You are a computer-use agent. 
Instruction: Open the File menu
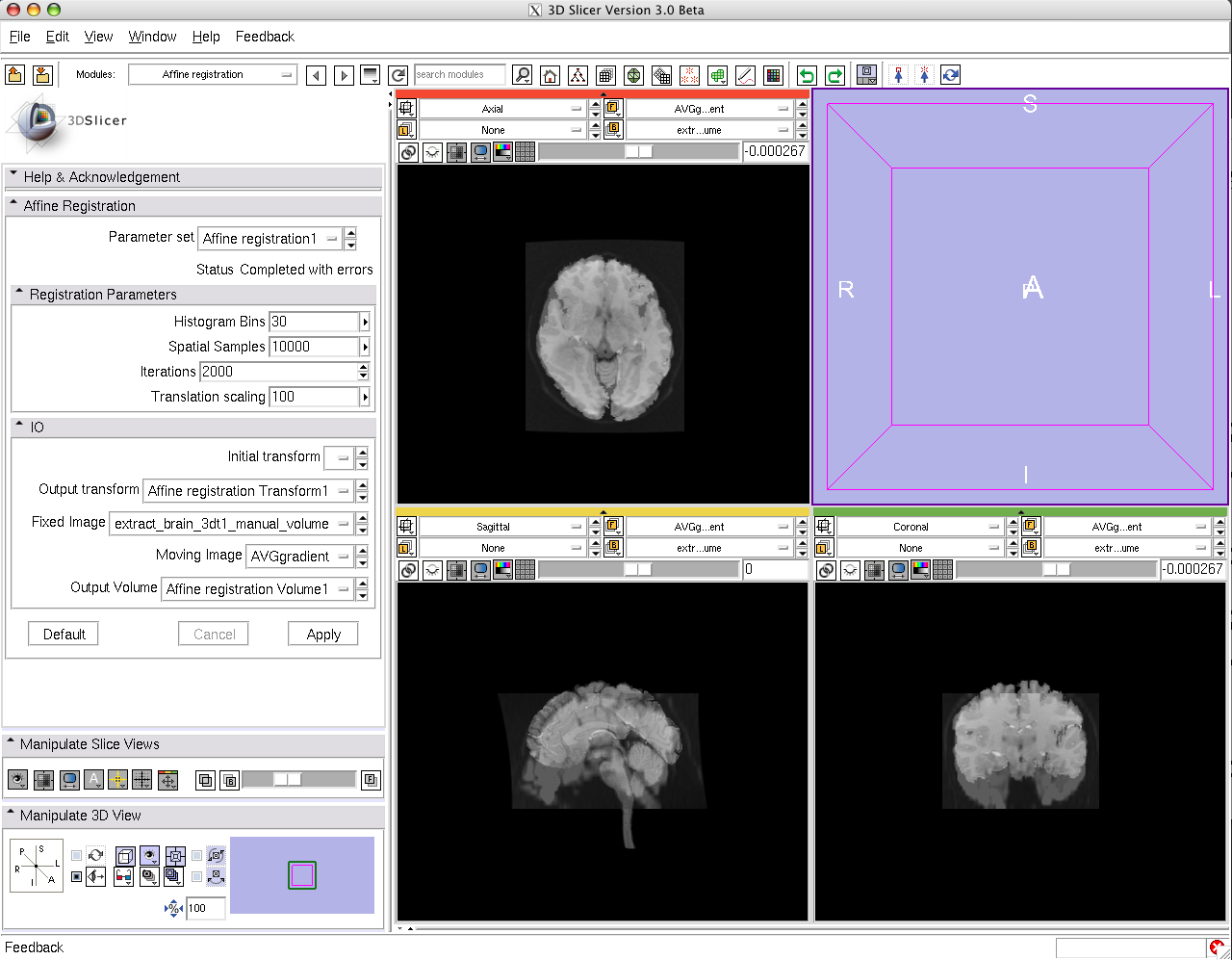[19, 37]
